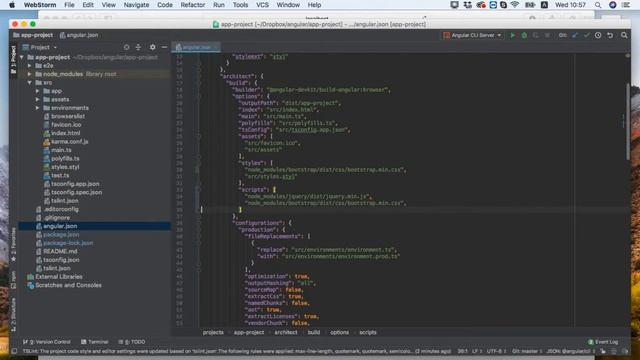Select polyfills.ts in project tree
This screenshot has width=640, height=360.
point(65,159)
